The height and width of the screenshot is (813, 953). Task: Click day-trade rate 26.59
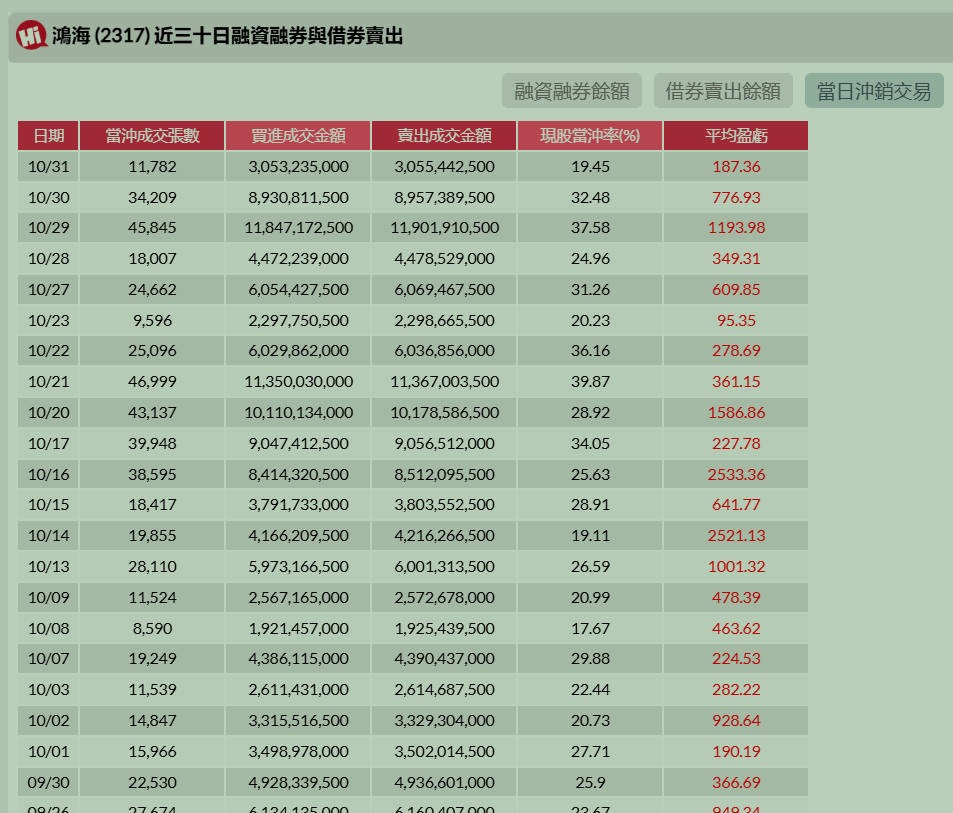pos(590,567)
